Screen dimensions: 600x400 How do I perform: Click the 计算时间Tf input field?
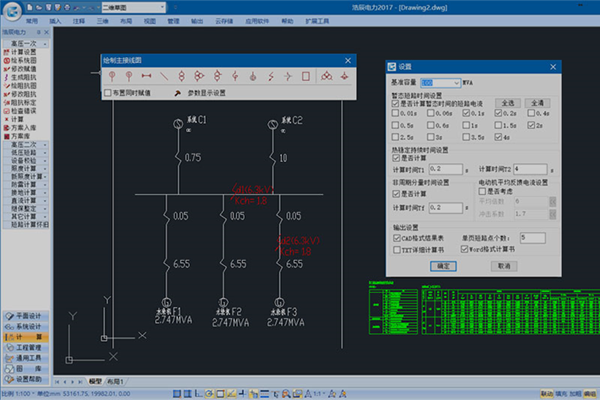[446, 208]
